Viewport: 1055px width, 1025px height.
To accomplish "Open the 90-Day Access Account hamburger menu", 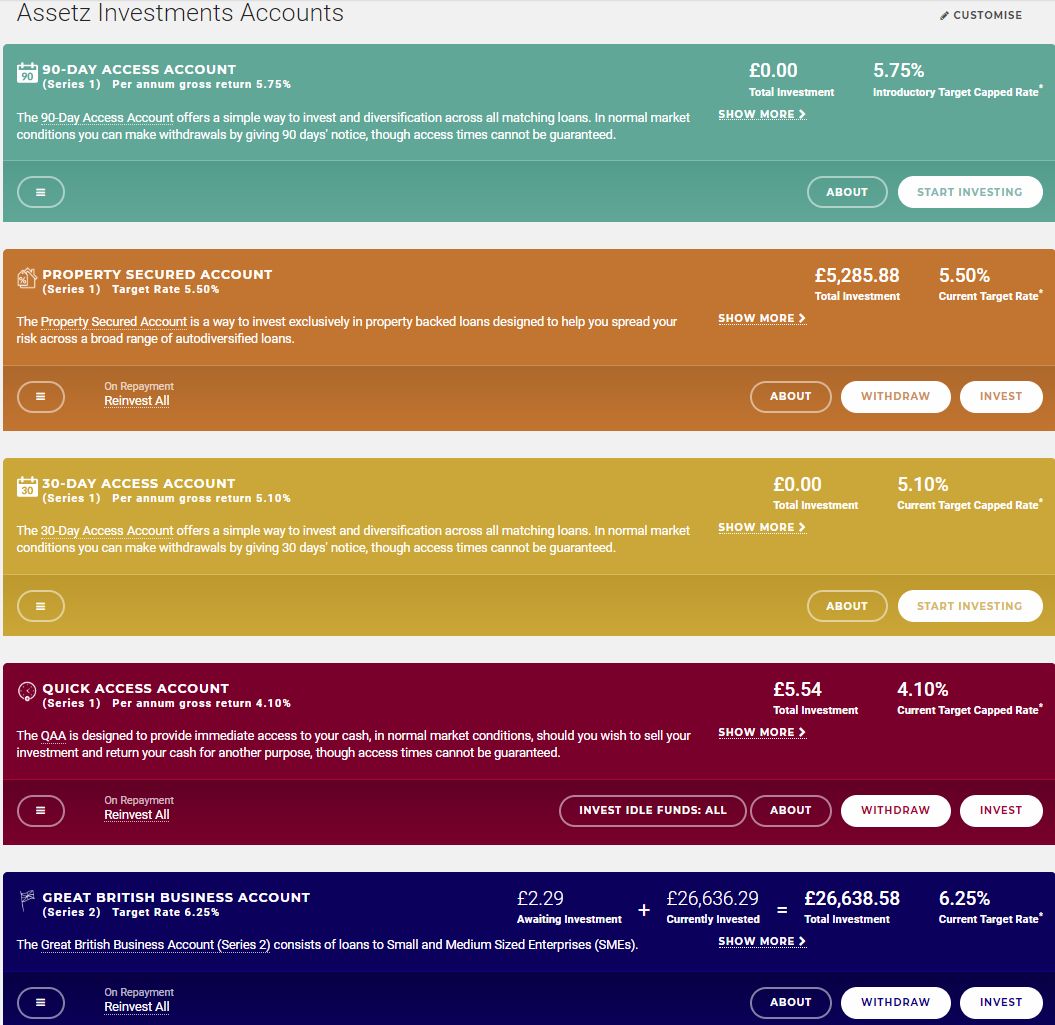I will pyautogui.click(x=41, y=192).
